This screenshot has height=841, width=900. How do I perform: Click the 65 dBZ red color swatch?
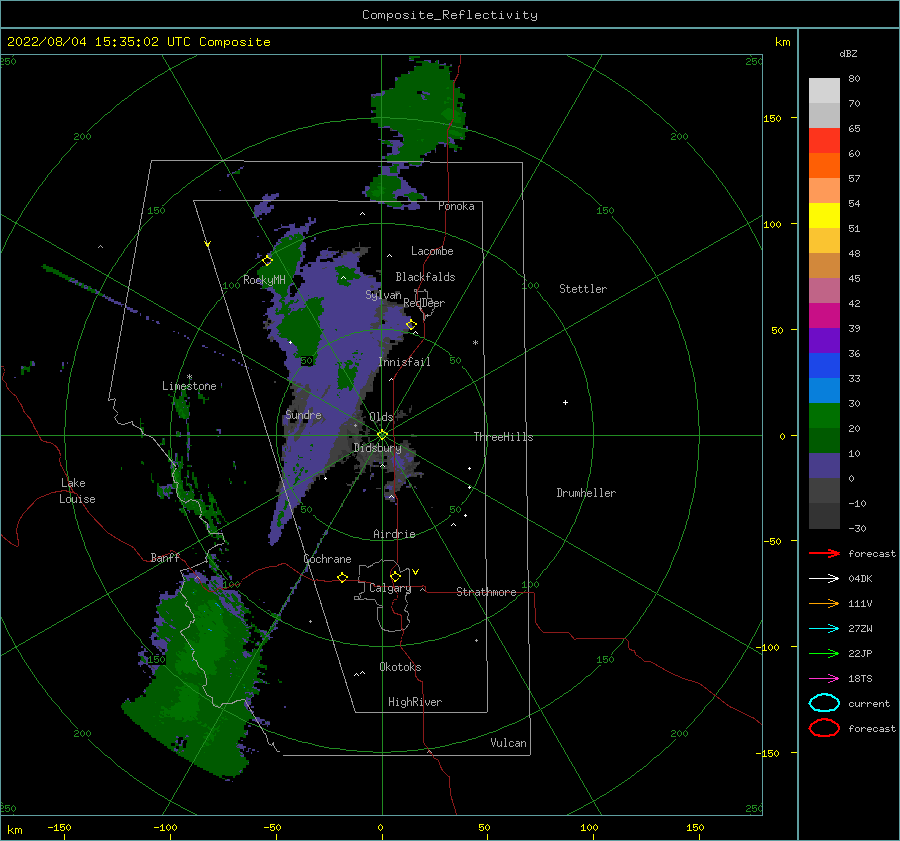[824, 140]
